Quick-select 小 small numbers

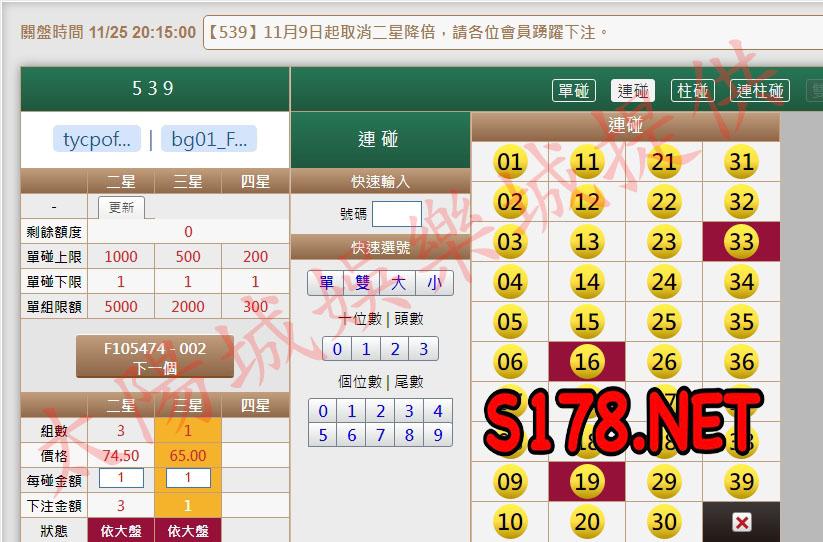click(434, 283)
